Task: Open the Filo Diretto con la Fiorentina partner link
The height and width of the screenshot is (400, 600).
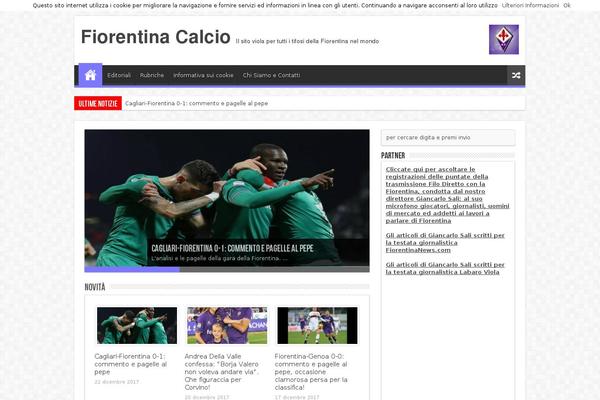Action: coord(447,195)
